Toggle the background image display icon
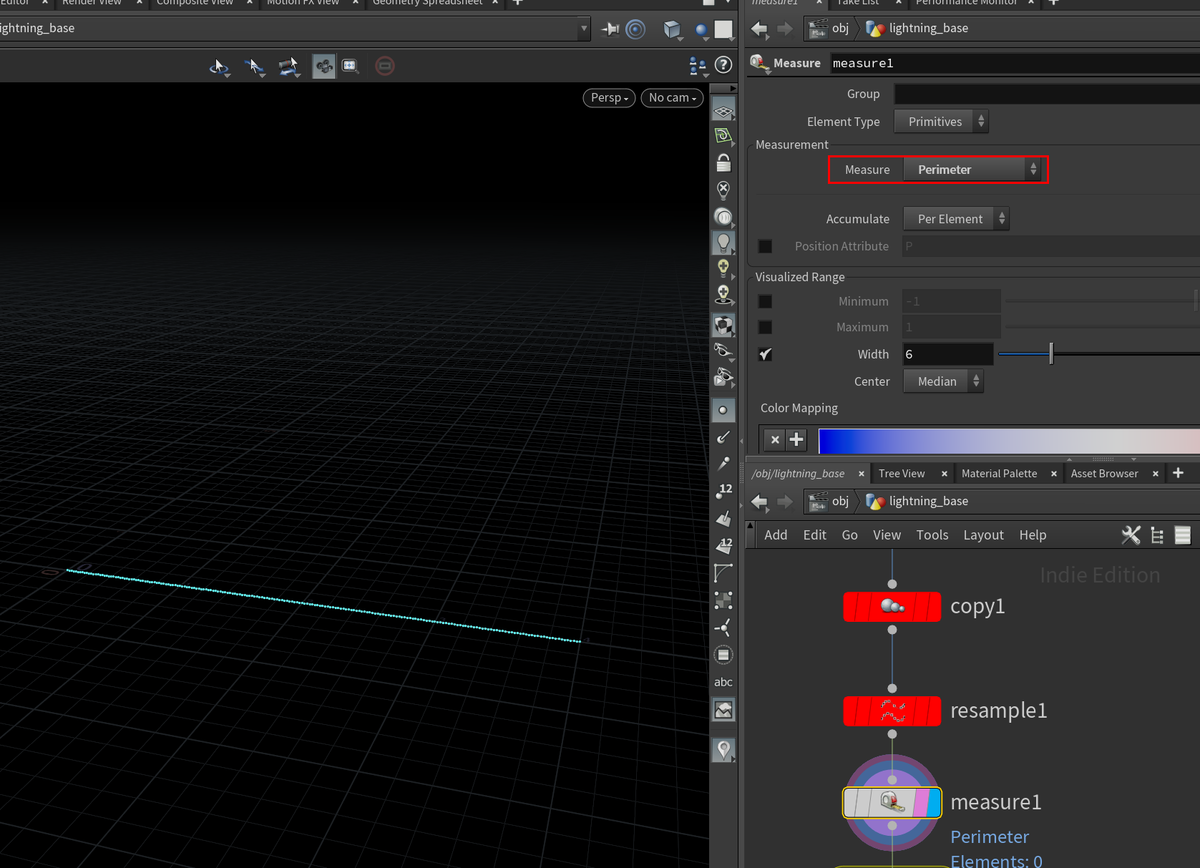This screenshot has height=868, width=1200. tap(723, 710)
